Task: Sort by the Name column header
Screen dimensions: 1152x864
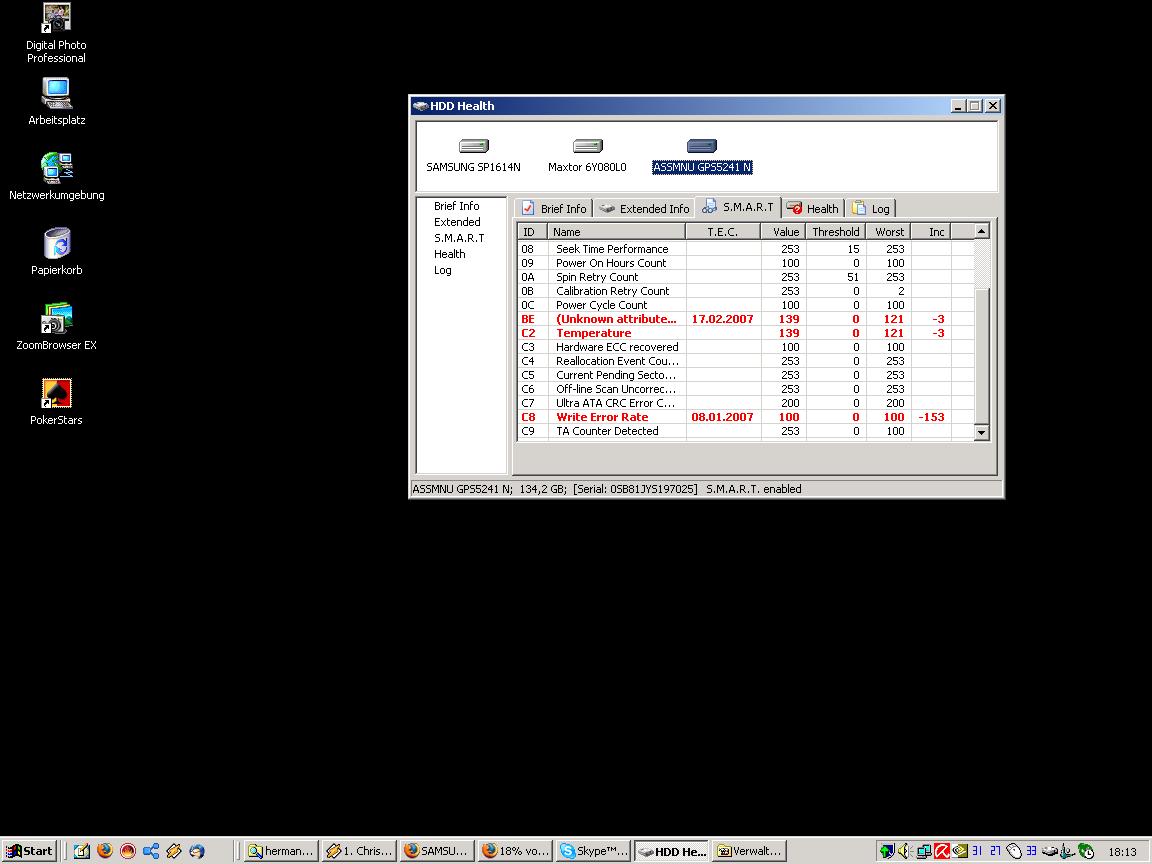Action: (617, 231)
